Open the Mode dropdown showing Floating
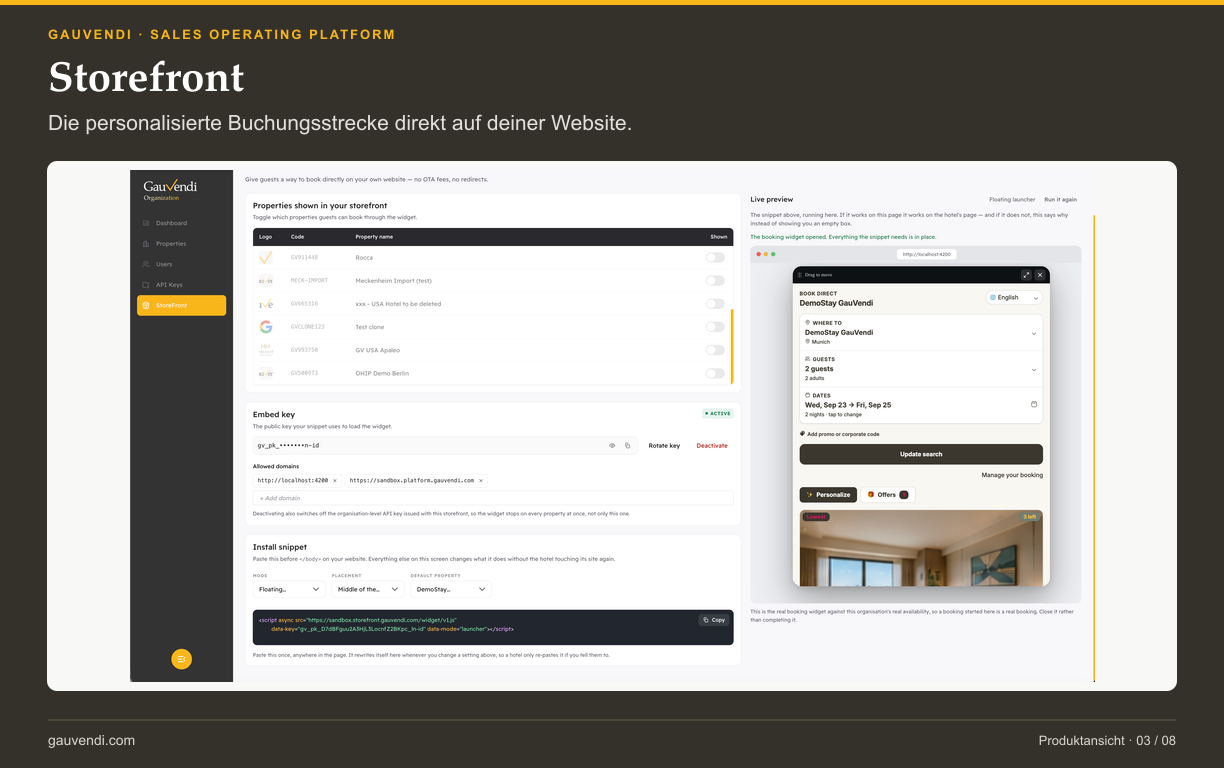This screenshot has width=1224, height=768. click(289, 590)
